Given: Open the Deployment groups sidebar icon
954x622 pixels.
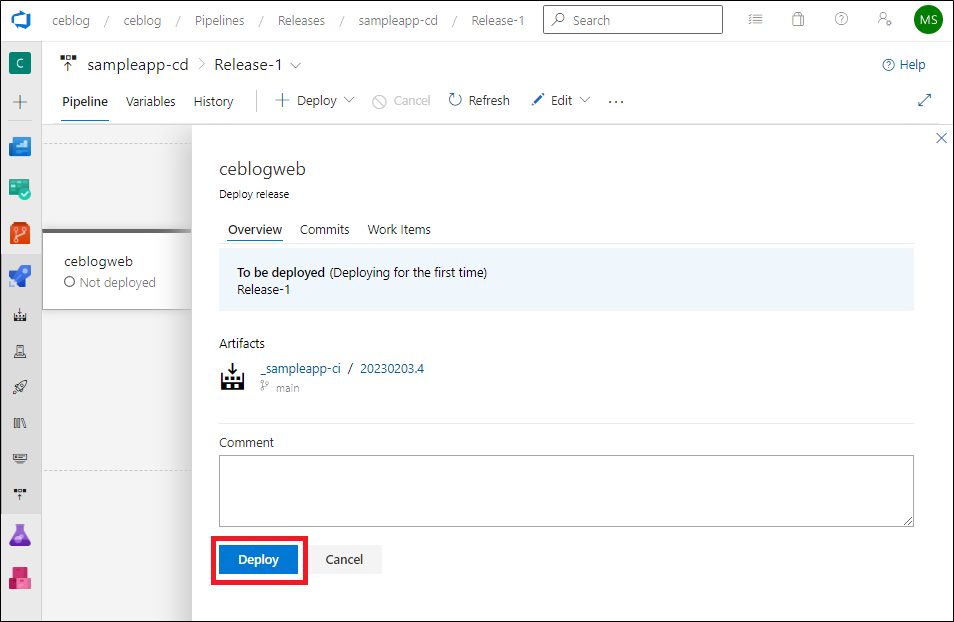Looking at the screenshot, I should tap(20, 494).
